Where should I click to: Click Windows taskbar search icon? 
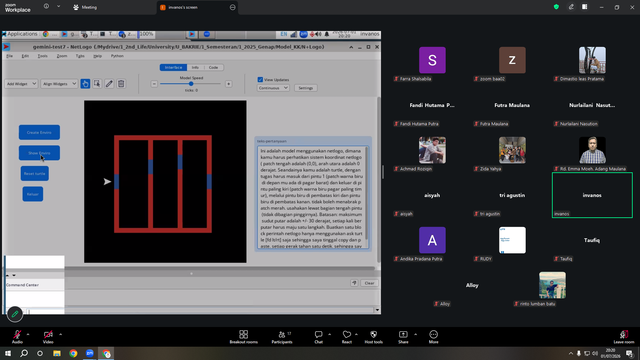tap(24, 353)
